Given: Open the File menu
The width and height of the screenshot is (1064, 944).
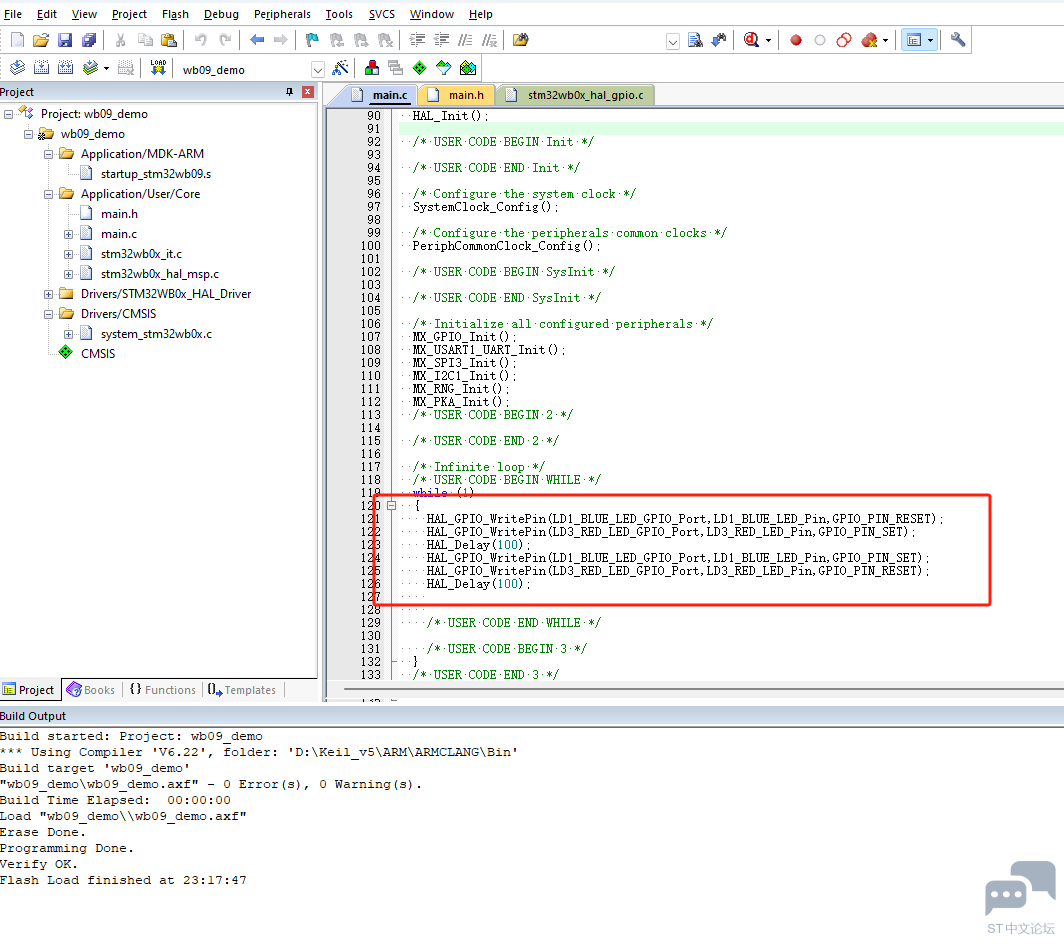Looking at the screenshot, I should click(13, 14).
